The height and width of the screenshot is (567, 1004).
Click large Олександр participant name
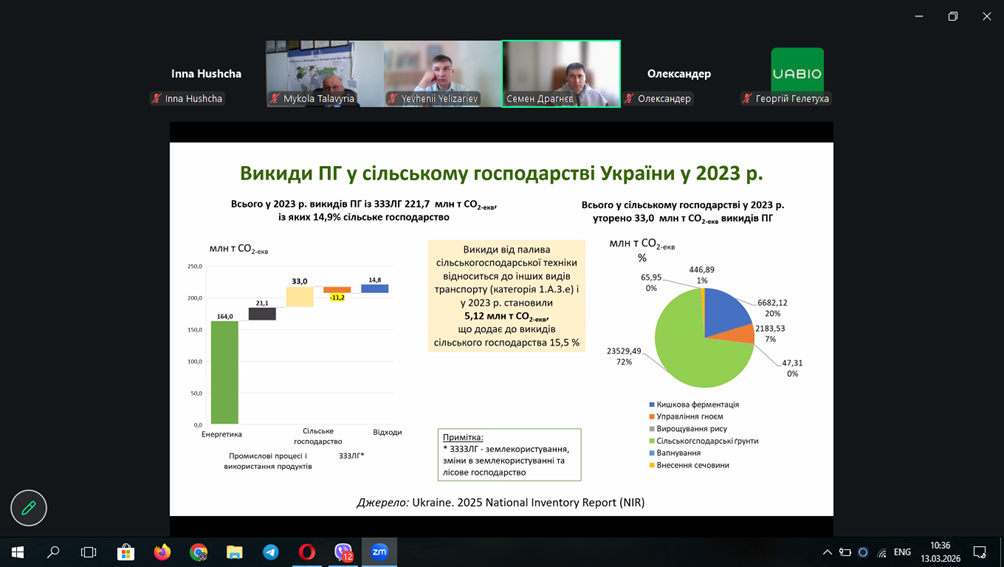coord(679,74)
